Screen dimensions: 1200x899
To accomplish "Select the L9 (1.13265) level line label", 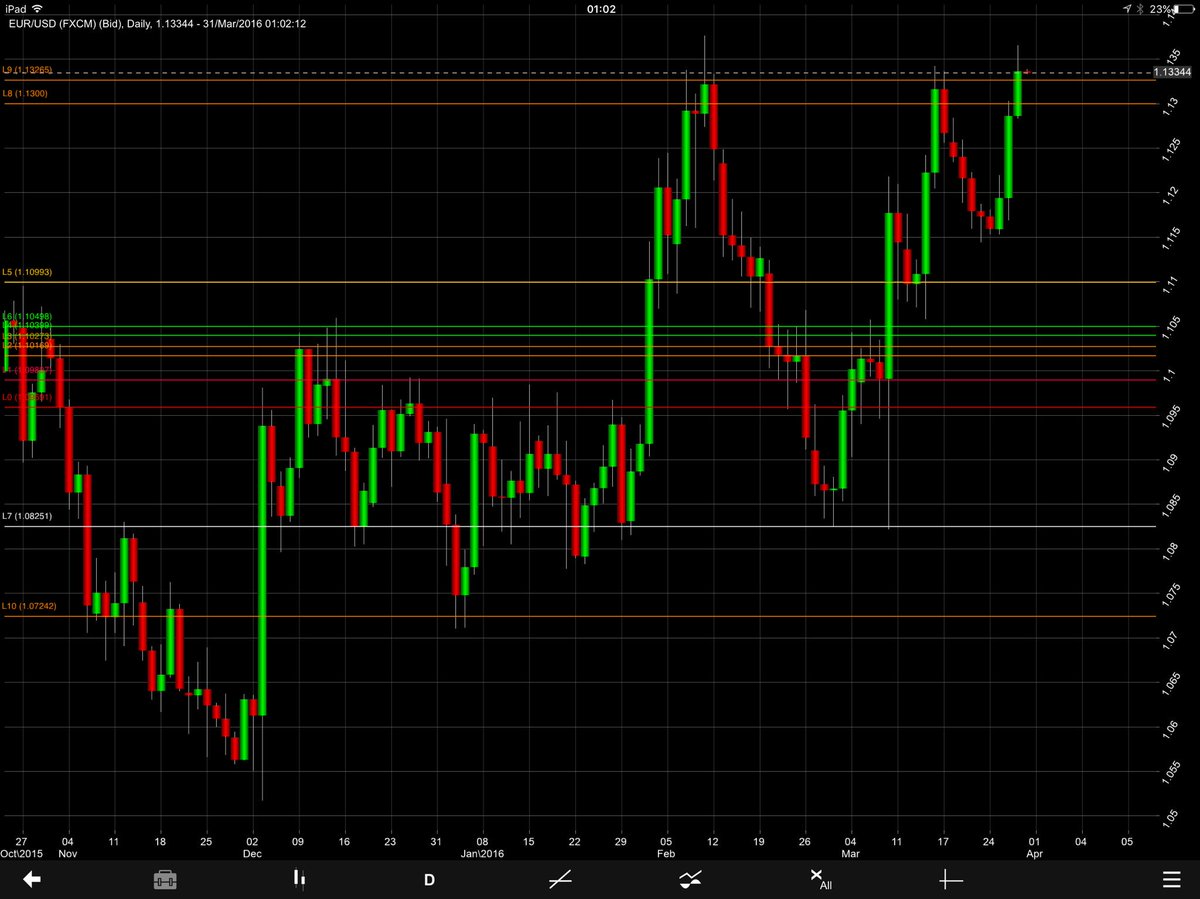I will (x=27, y=71).
